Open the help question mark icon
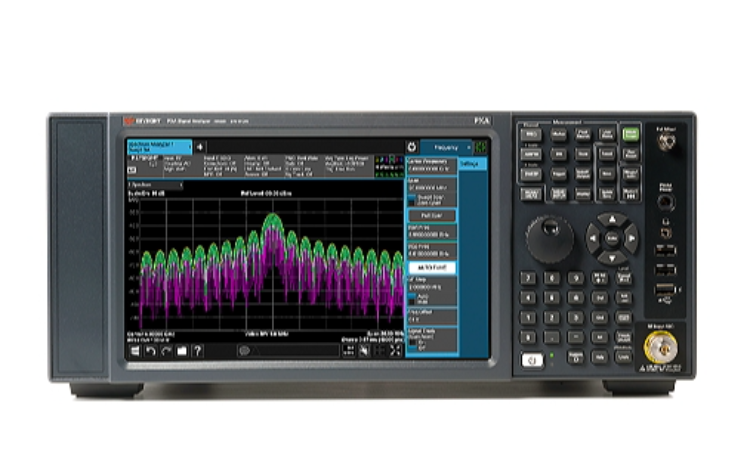The height and width of the screenshot is (475, 750). pyautogui.click(x=197, y=352)
